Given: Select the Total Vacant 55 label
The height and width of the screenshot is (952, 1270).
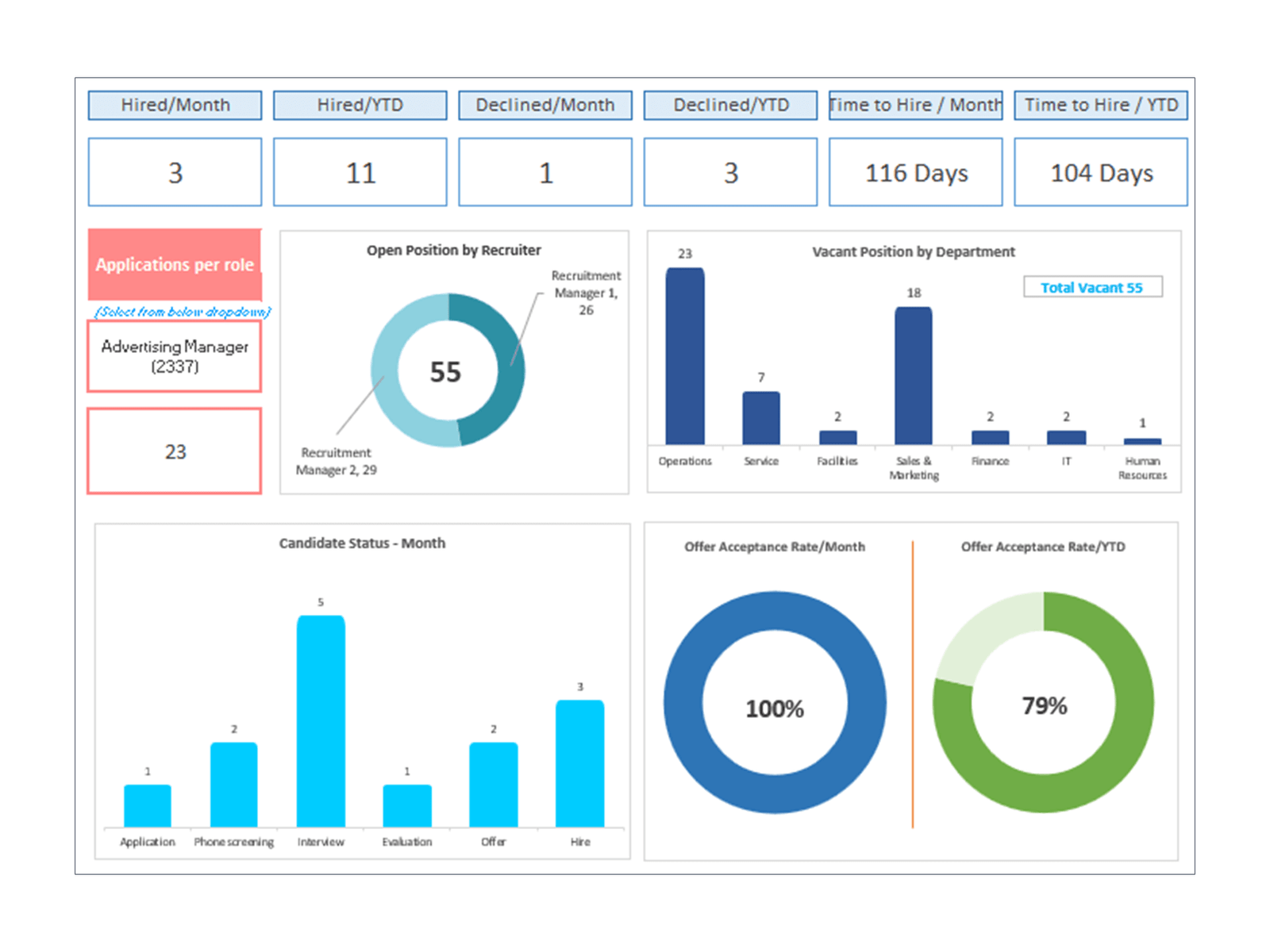Looking at the screenshot, I should pos(1093,287).
